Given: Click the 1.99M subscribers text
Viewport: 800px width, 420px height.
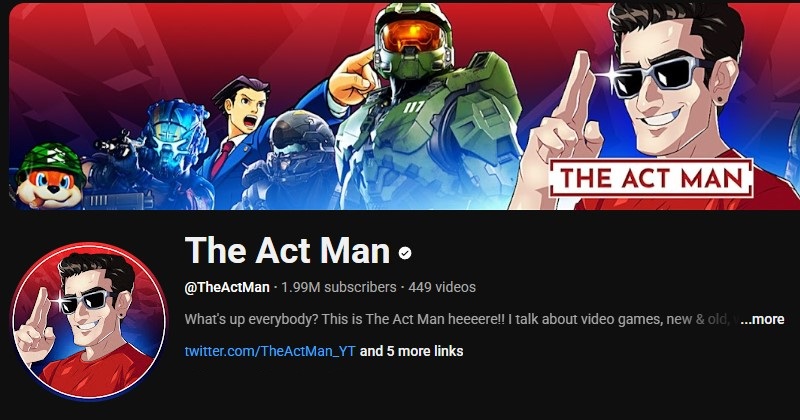Looking at the screenshot, I should [x=338, y=287].
